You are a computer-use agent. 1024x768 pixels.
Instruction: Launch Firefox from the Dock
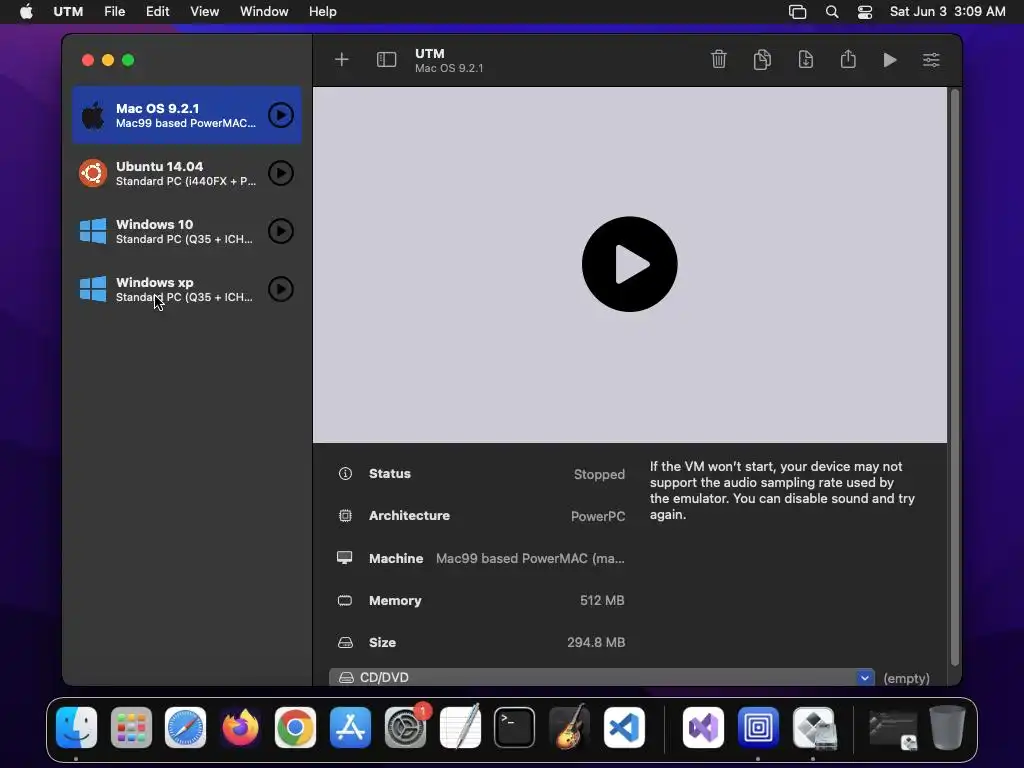(x=240, y=727)
